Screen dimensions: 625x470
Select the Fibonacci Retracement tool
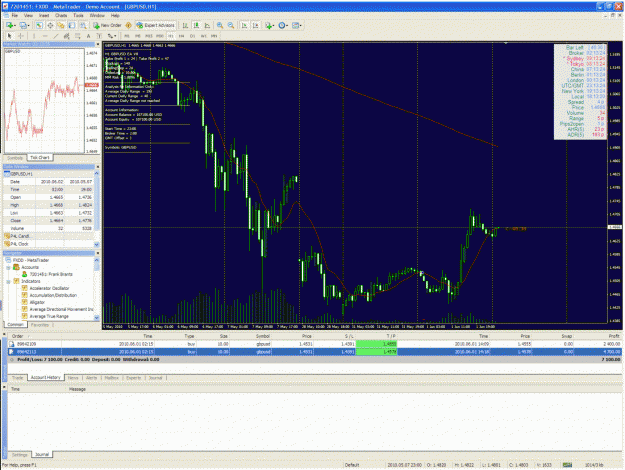(77, 36)
